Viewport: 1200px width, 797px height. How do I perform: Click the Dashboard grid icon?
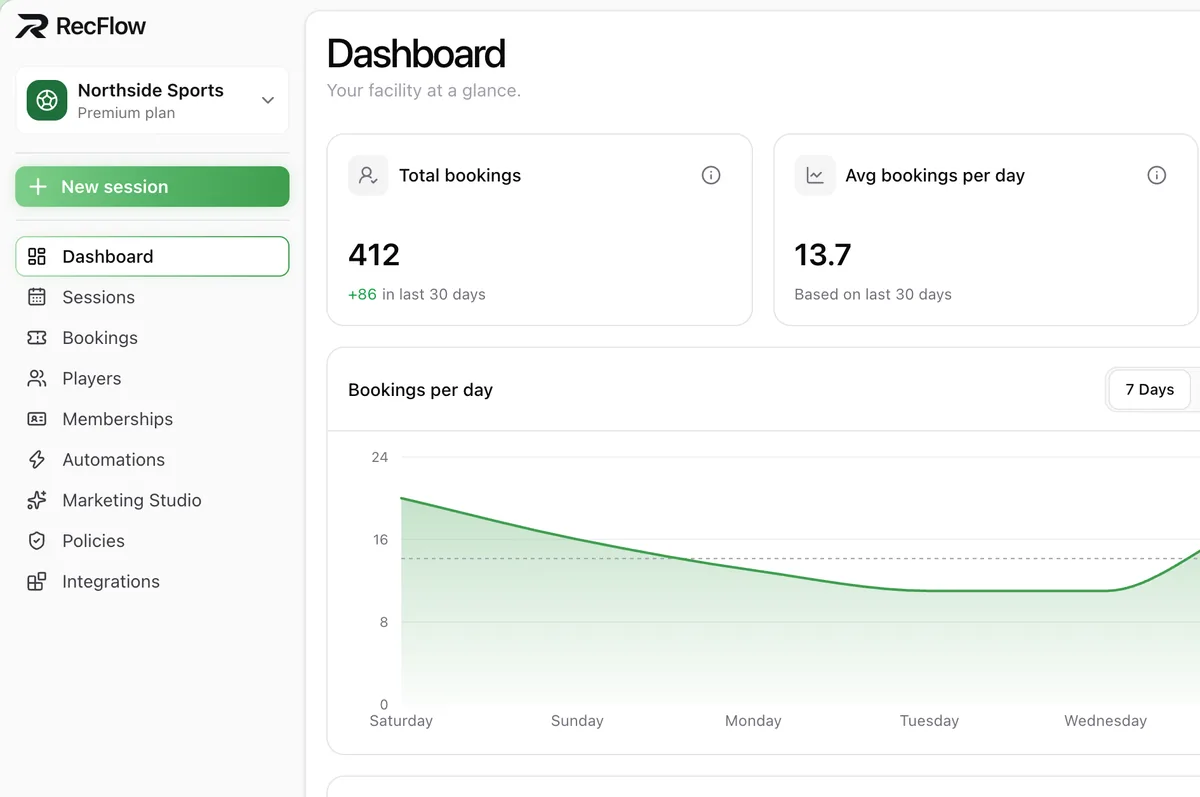[x=37, y=256]
